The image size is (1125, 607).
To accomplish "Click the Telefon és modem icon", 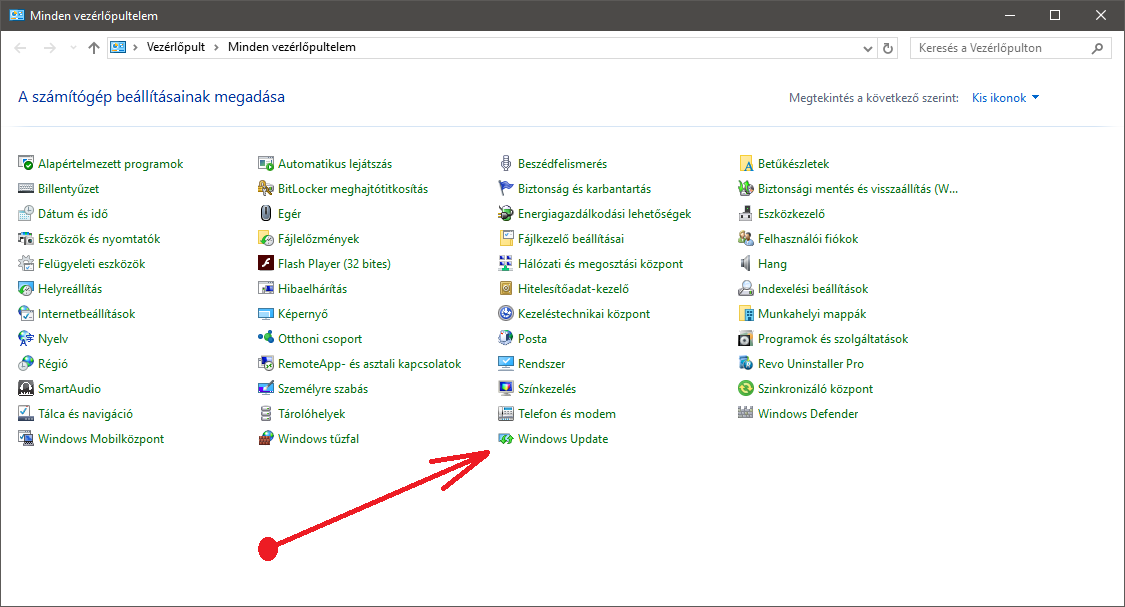I will pos(506,413).
